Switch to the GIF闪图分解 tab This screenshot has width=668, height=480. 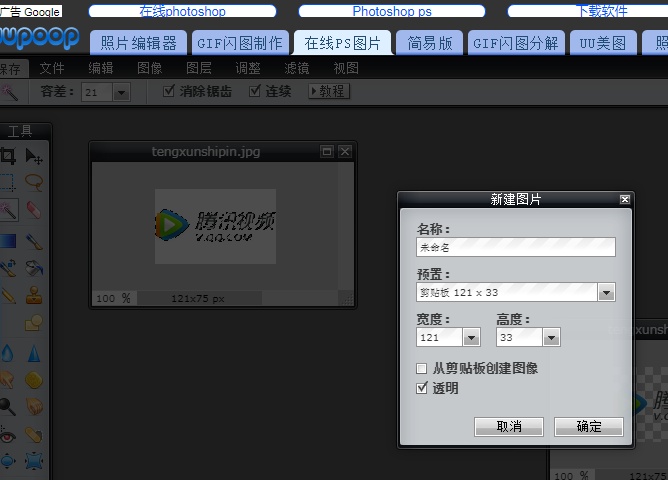(x=516, y=43)
